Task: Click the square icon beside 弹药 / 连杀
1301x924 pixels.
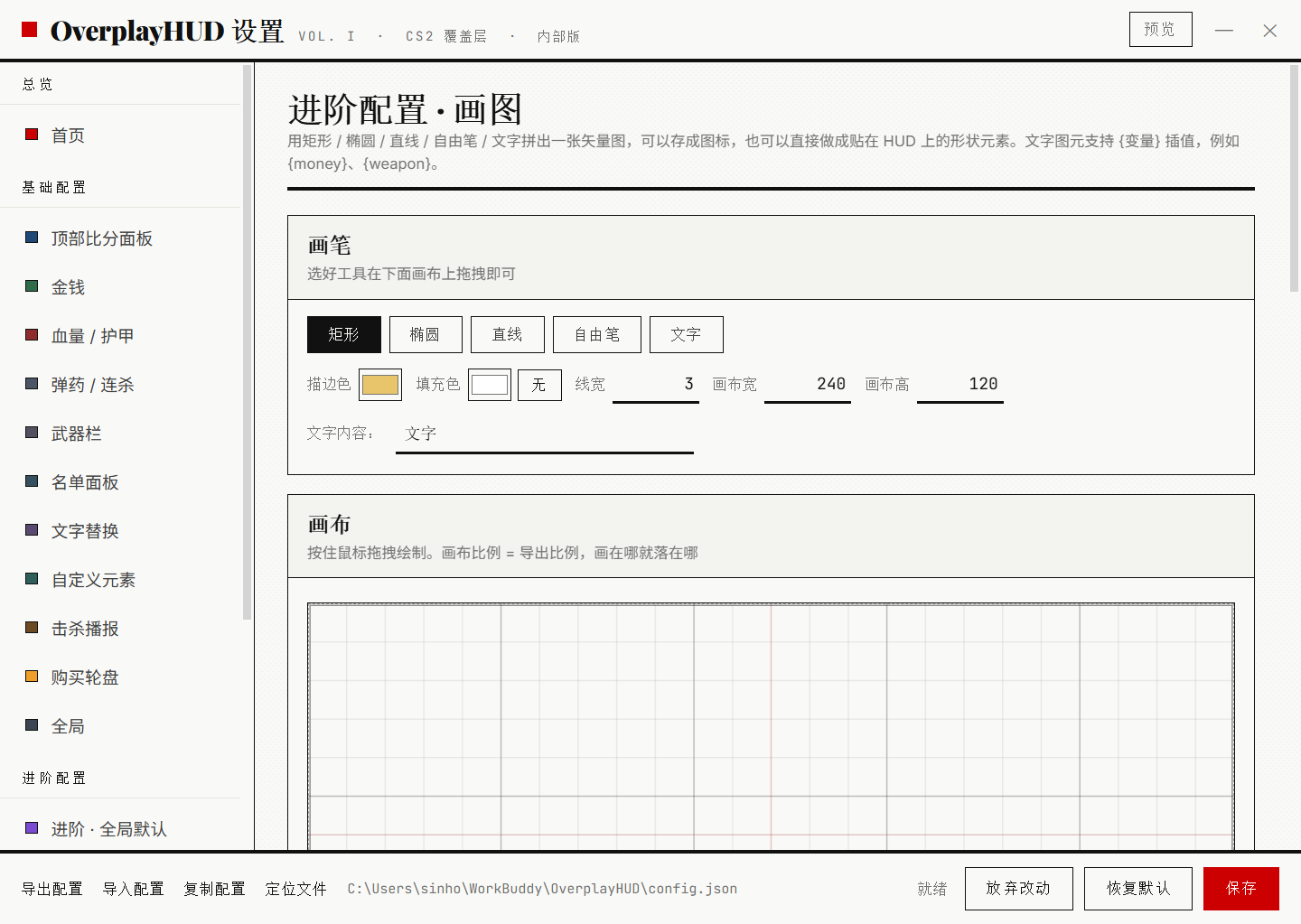Action: coord(32,384)
